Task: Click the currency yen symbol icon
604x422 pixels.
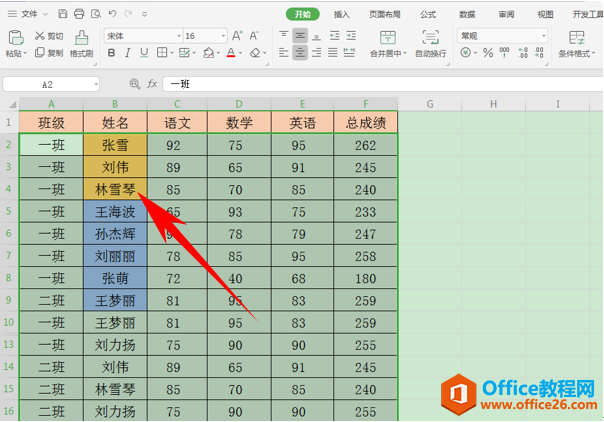Action: click(x=465, y=53)
